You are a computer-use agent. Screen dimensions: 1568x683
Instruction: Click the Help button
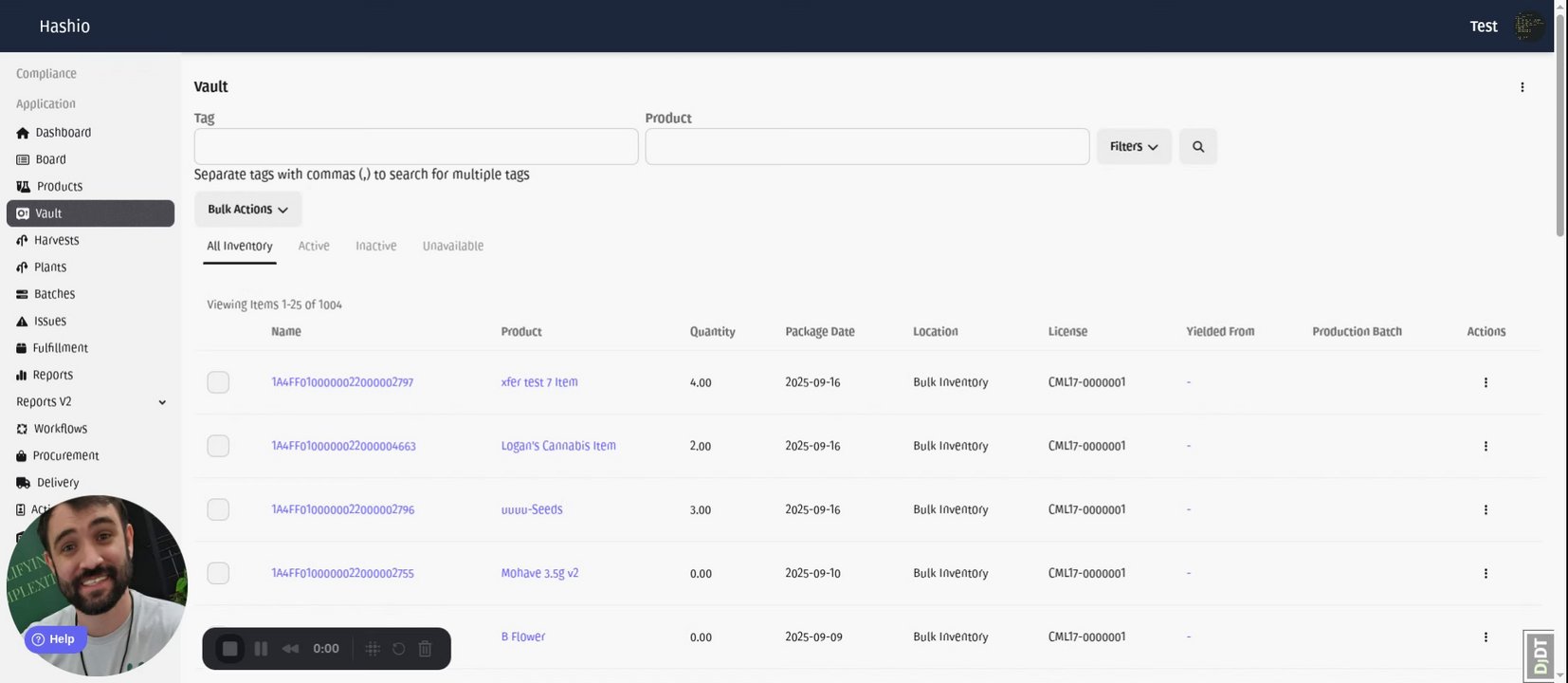(x=54, y=639)
